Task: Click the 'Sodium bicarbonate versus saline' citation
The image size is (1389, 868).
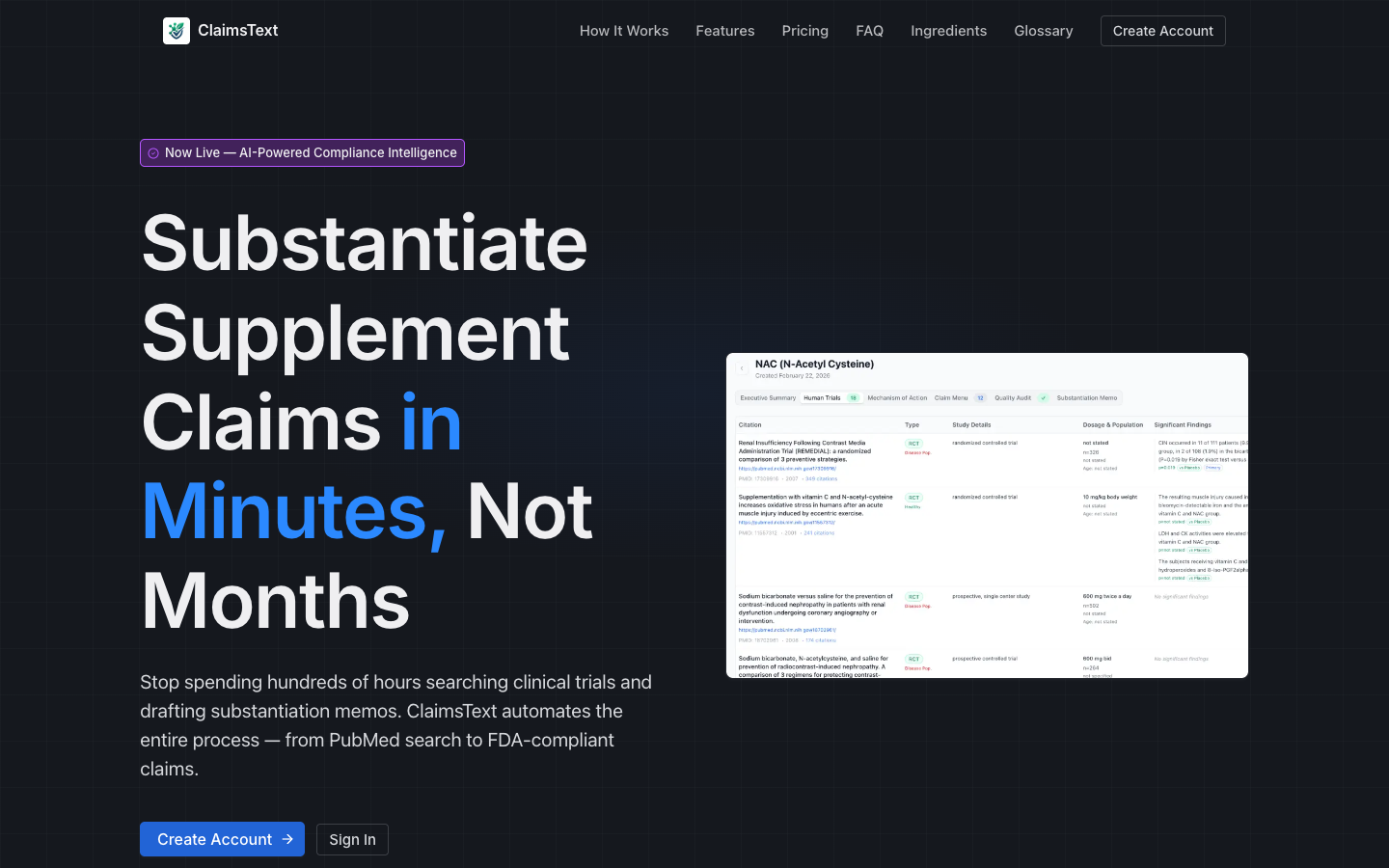Action: 815,609
